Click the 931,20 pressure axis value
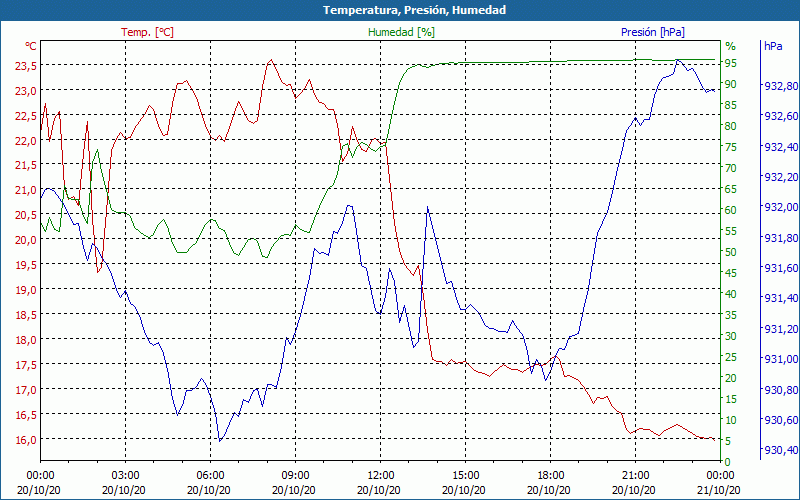This screenshot has width=800, height=500. pyautogui.click(x=781, y=329)
